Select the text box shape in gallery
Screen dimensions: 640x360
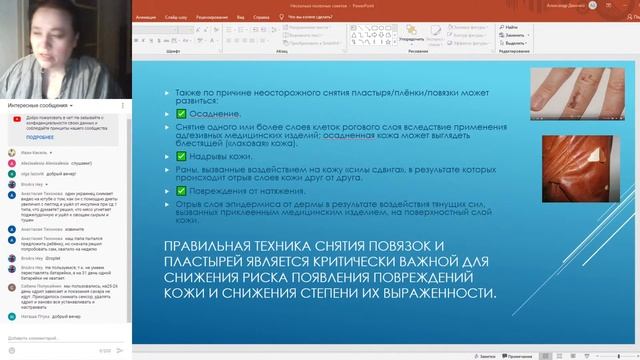click(353, 28)
